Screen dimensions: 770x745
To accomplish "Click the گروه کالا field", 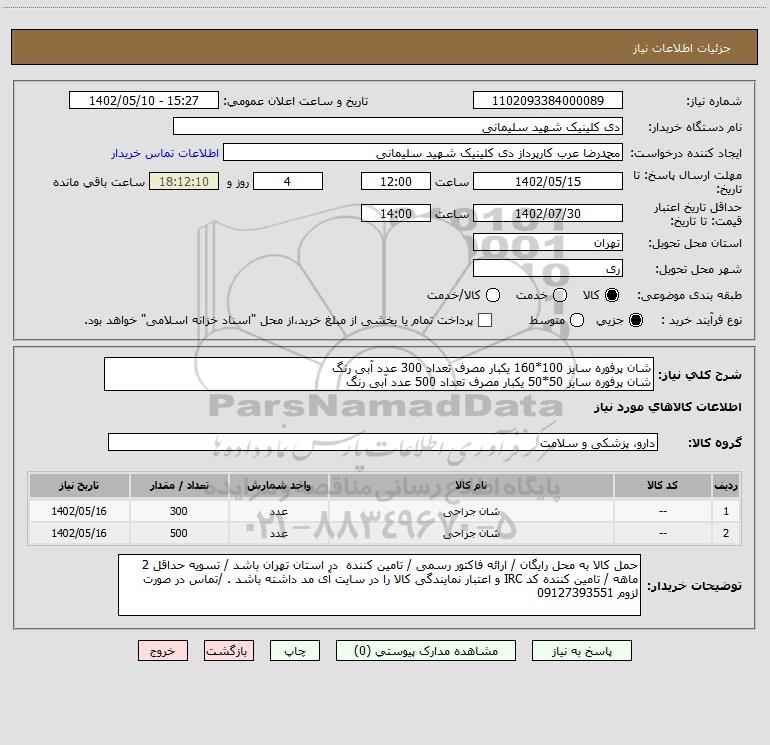I will coord(383,442).
